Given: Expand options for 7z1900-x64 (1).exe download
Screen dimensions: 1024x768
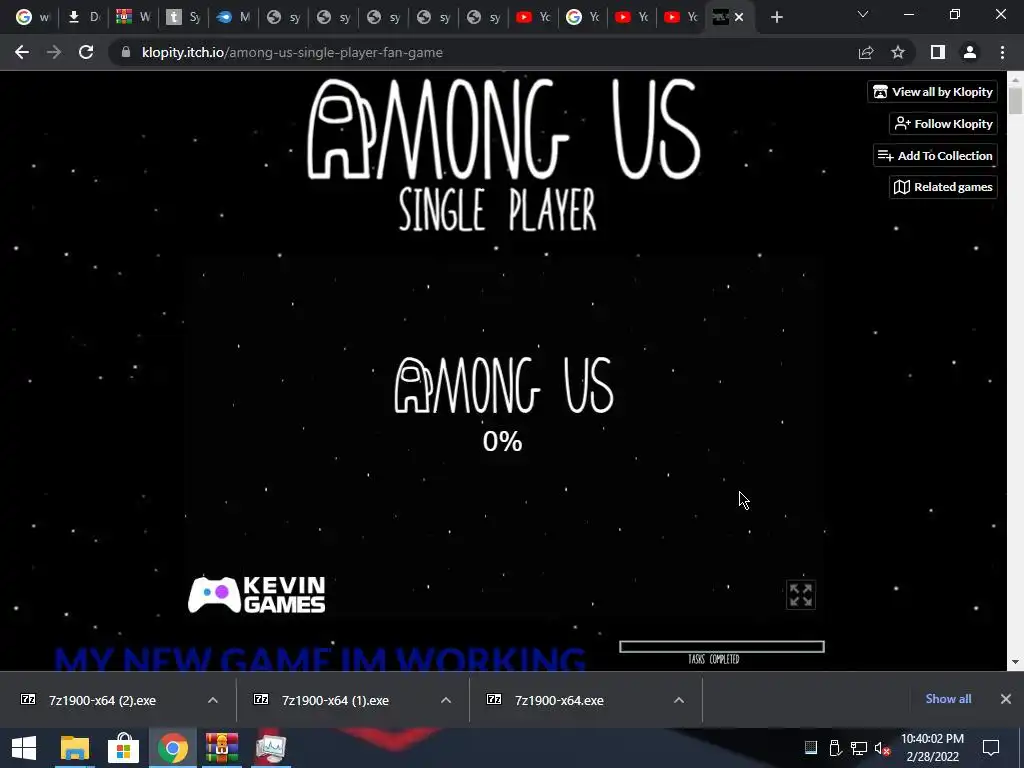Looking at the screenshot, I should tap(446, 700).
